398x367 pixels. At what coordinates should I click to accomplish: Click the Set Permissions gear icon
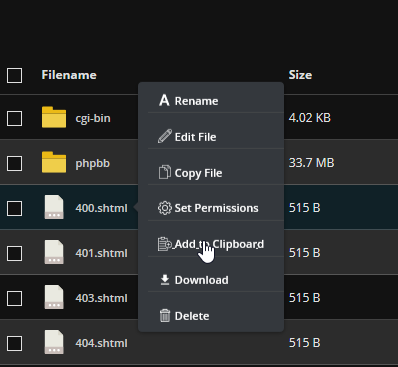click(165, 208)
